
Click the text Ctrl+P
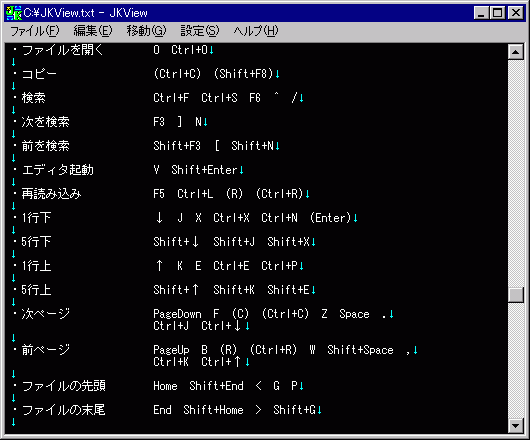pyautogui.click(x=279, y=266)
